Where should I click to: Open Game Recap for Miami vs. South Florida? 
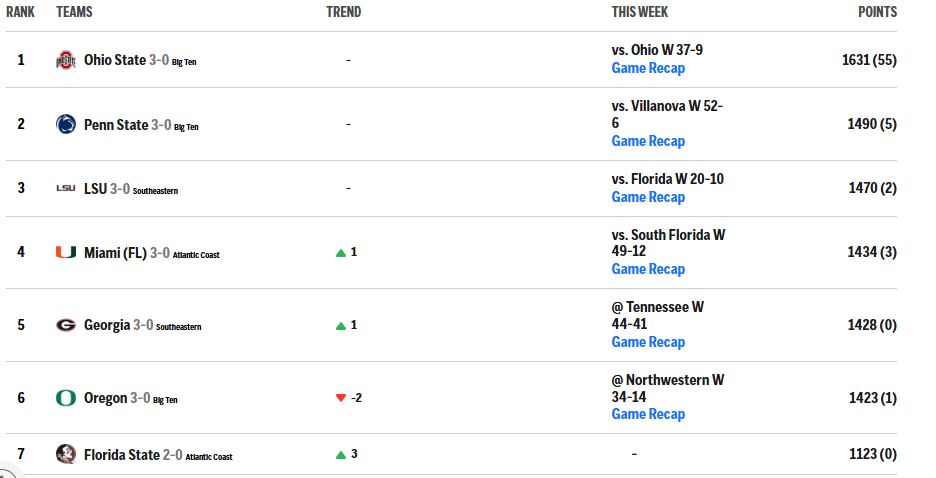coord(648,269)
